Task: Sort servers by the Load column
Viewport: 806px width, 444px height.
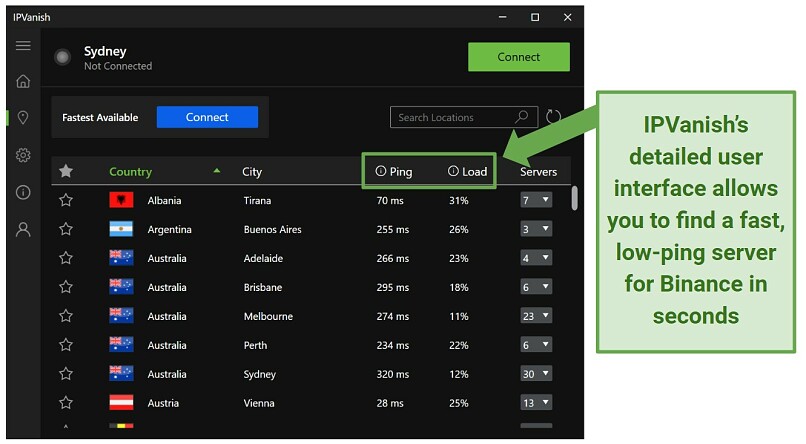Action: pyautogui.click(x=474, y=172)
